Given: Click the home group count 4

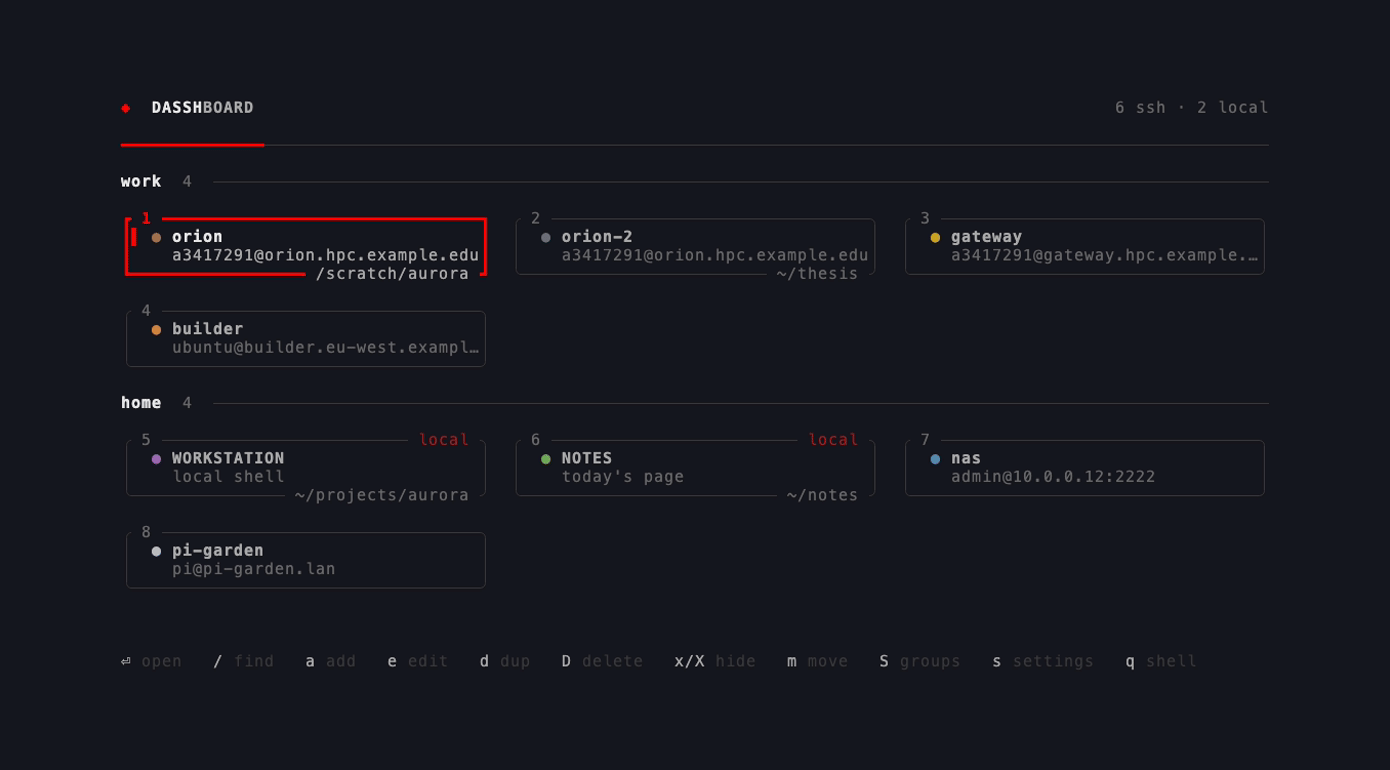Looking at the screenshot, I should tap(187, 402).
